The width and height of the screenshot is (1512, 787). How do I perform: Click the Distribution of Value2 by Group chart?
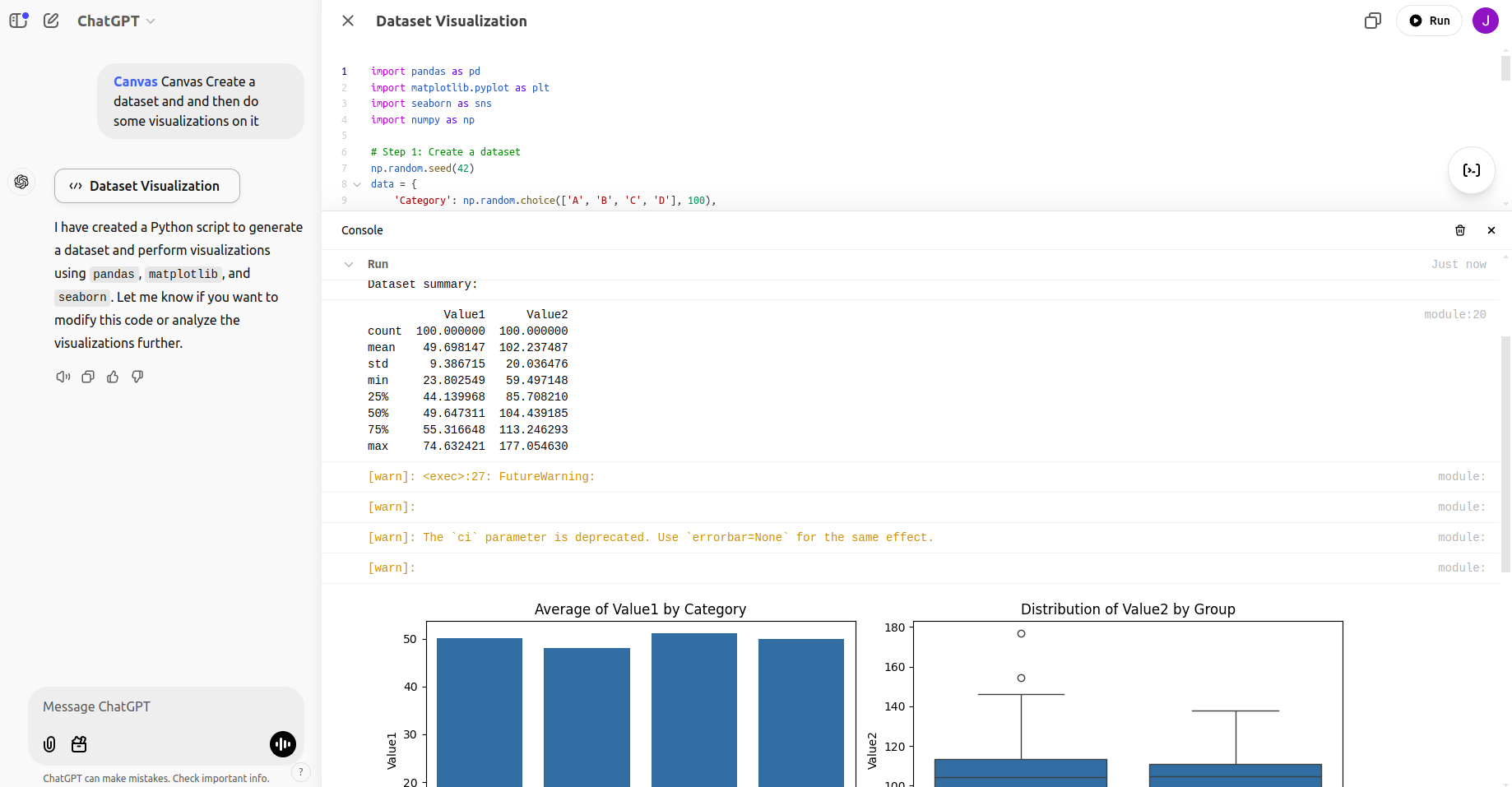pos(1104,693)
